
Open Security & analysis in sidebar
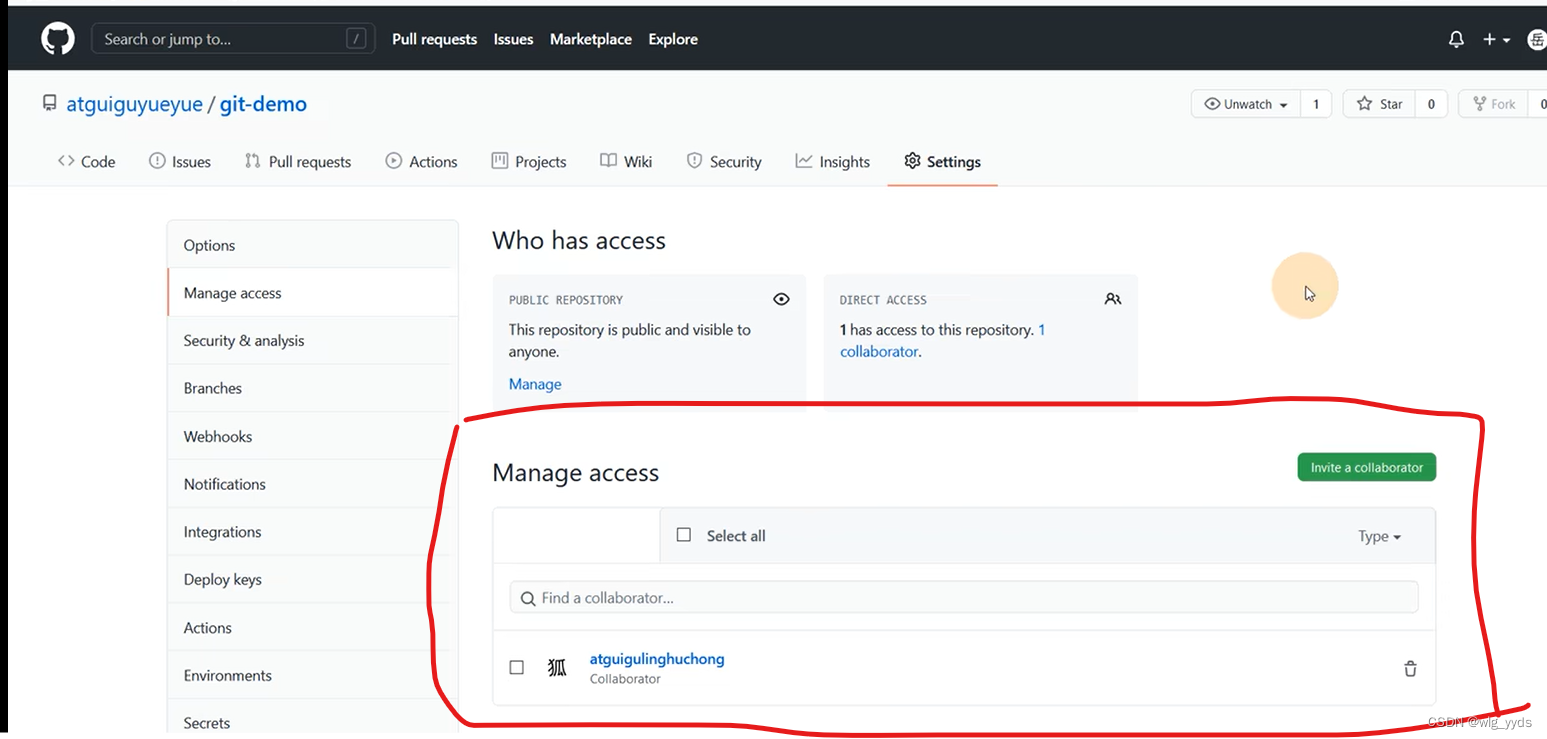313,340
